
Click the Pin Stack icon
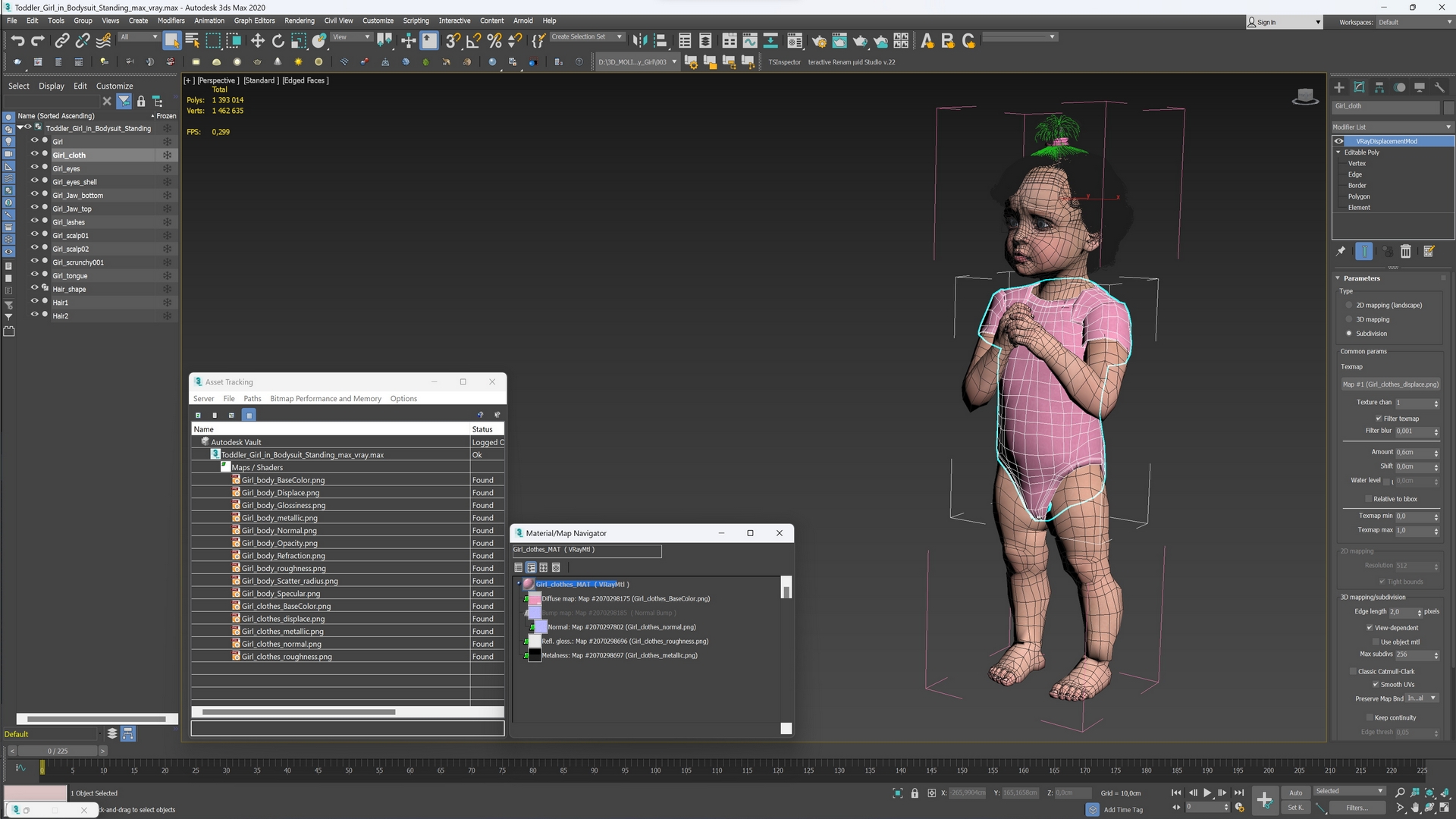pyautogui.click(x=1341, y=251)
